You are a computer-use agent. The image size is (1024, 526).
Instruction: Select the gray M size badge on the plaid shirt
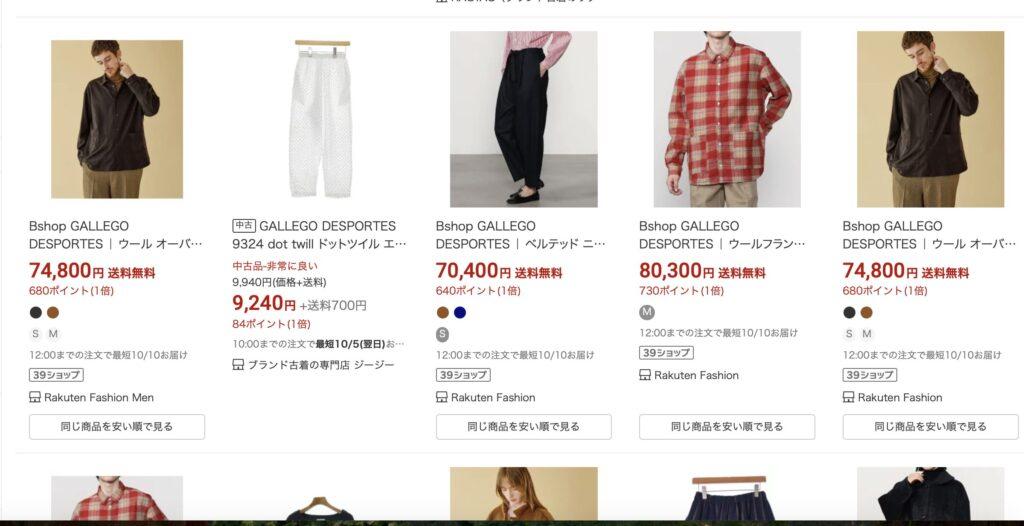tap(647, 312)
